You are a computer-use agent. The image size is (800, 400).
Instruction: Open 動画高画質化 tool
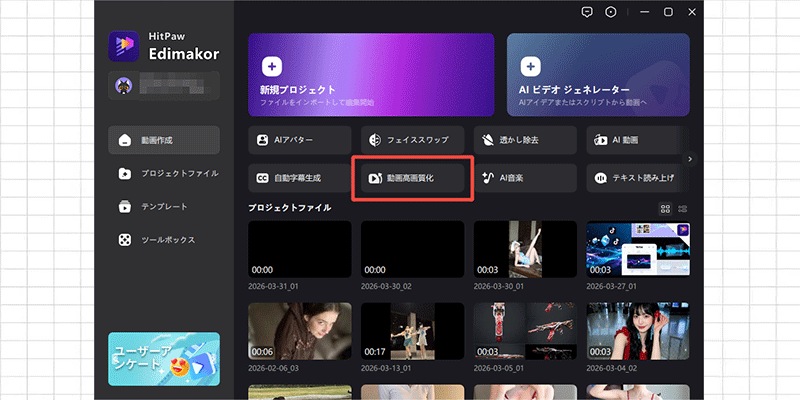coord(413,178)
